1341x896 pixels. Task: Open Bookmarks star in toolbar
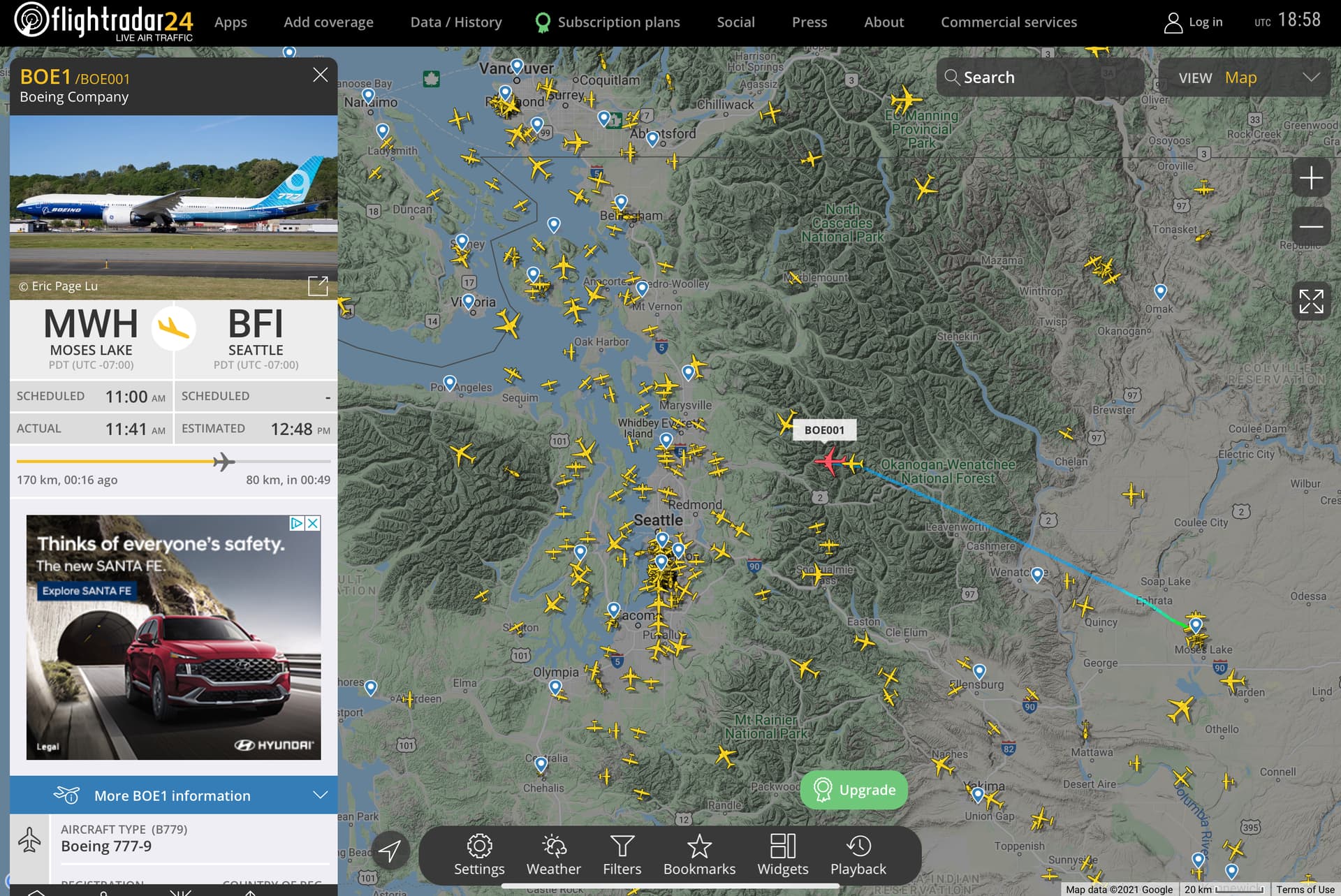tap(699, 855)
